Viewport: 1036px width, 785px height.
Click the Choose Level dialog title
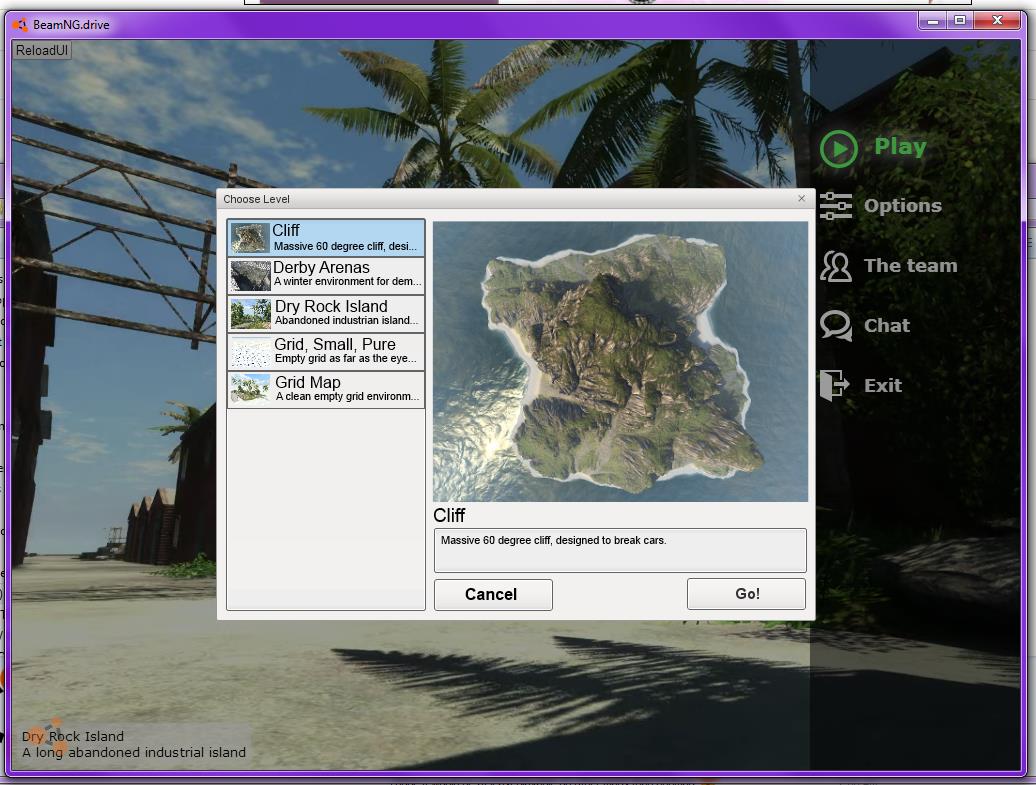(x=256, y=199)
